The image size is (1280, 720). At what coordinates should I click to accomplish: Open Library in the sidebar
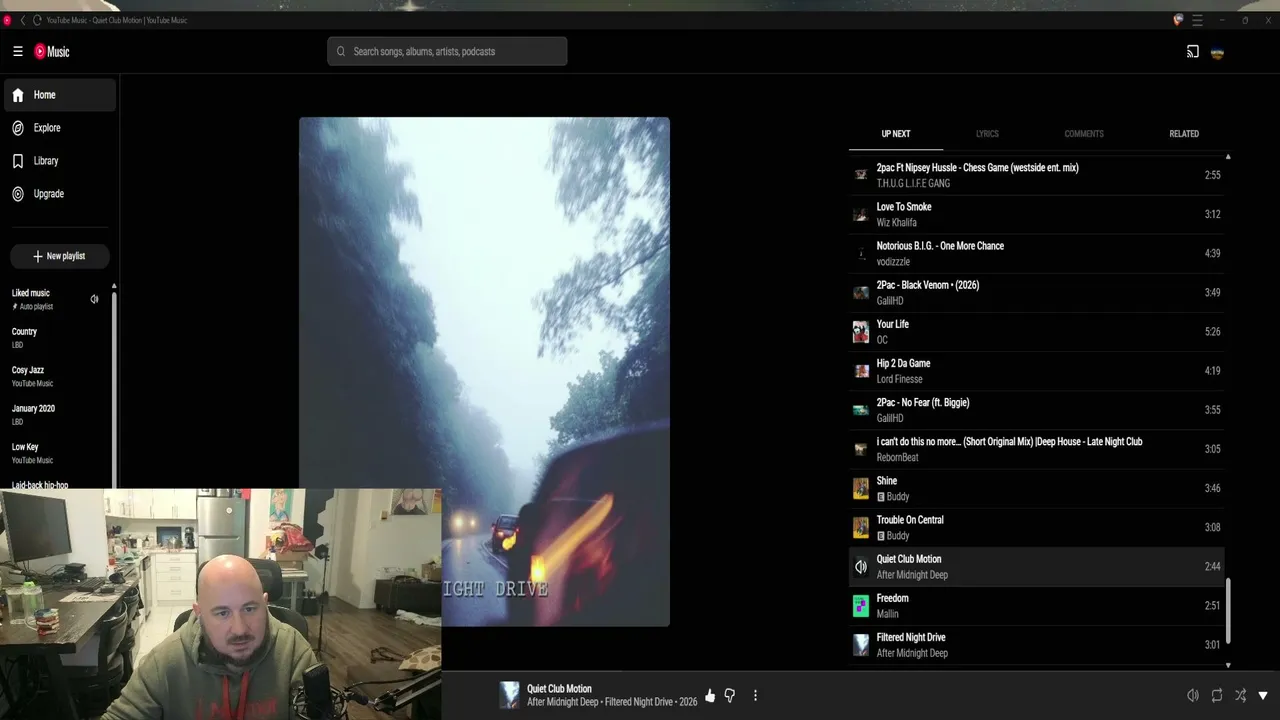58,161
